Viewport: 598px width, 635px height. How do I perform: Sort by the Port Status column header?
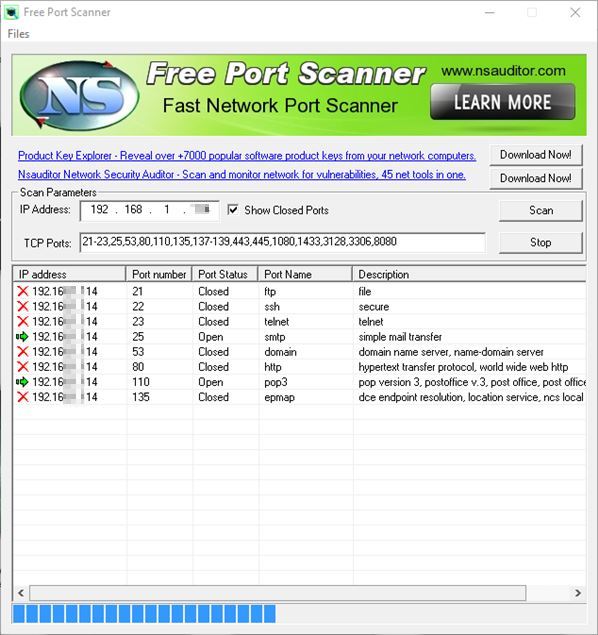point(225,274)
